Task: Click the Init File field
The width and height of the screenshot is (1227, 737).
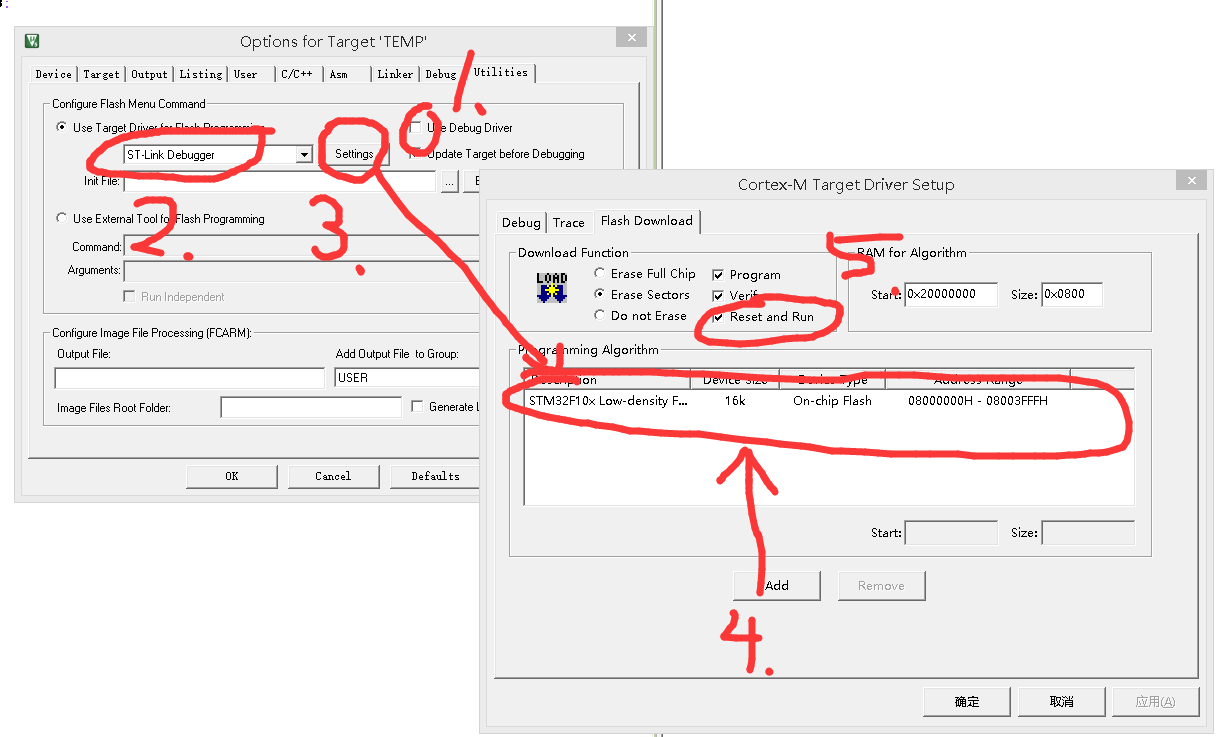Action: (279, 181)
